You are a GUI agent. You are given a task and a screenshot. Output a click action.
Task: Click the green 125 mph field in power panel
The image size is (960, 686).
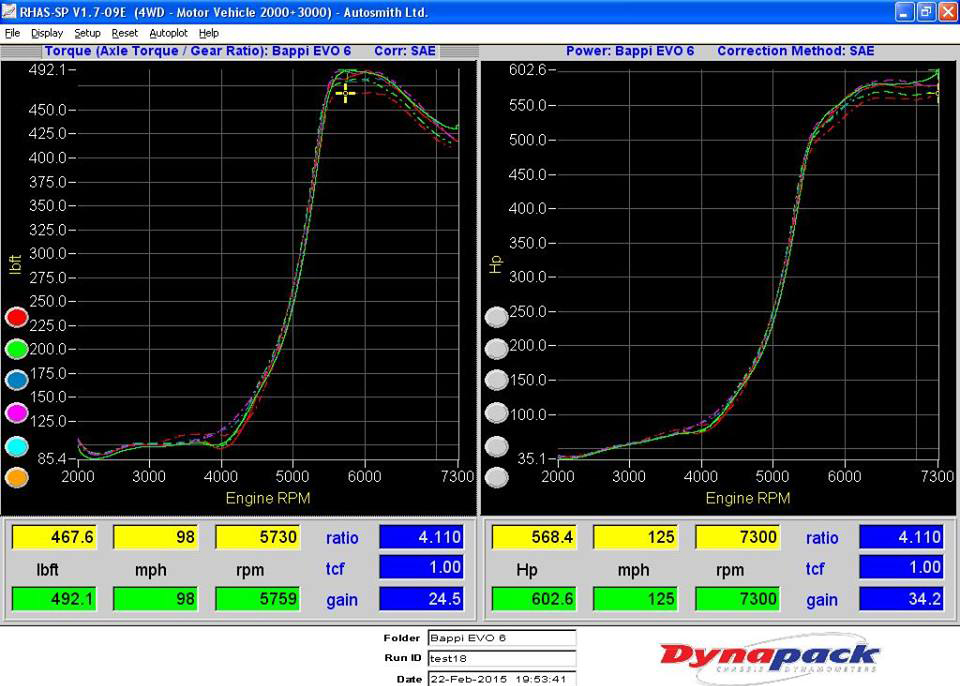(x=636, y=598)
